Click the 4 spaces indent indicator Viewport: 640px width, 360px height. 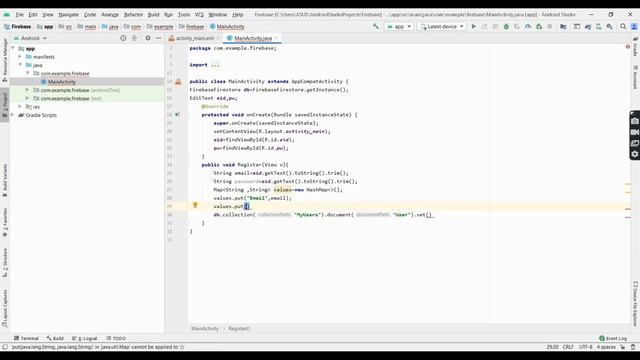click(606, 347)
